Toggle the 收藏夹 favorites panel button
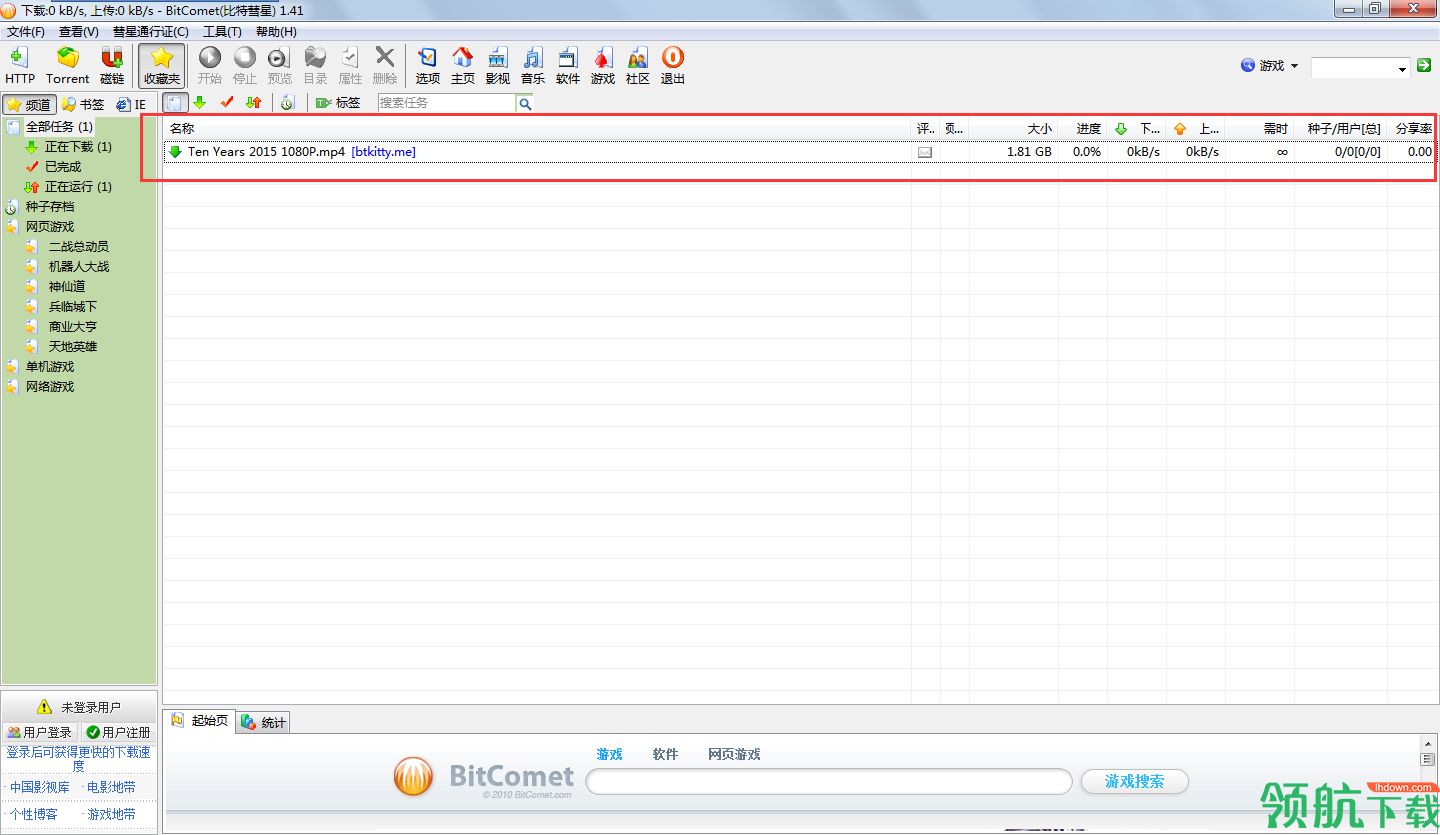 tap(162, 65)
